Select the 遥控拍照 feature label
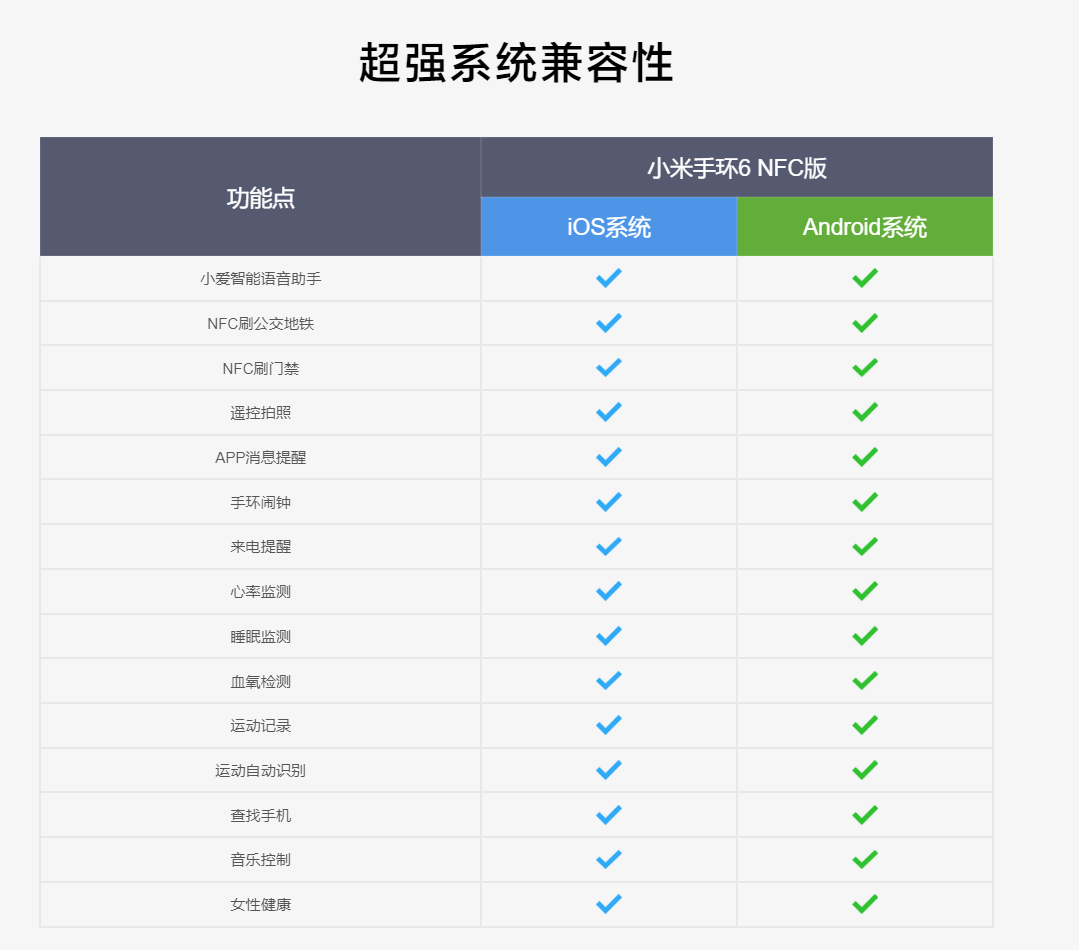 (x=260, y=413)
